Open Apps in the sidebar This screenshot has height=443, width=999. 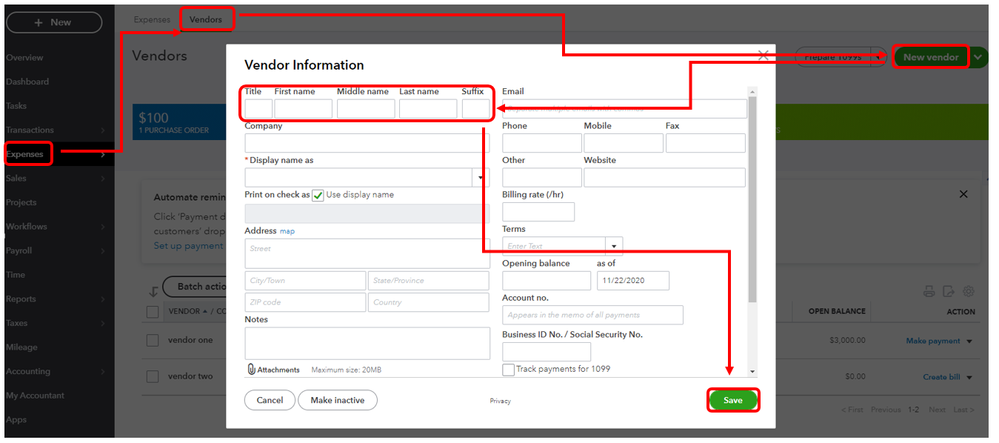coord(15,419)
